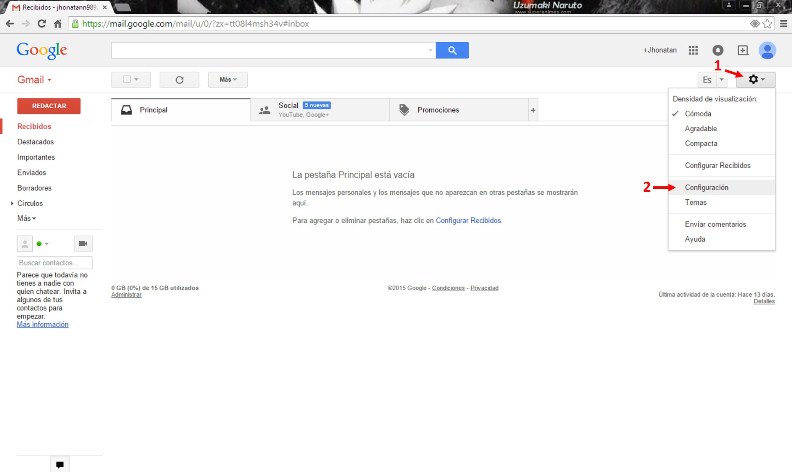This screenshot has height=472, width=792.
Task: Click the +Jhonatan profile link
Action: (660, 50)
